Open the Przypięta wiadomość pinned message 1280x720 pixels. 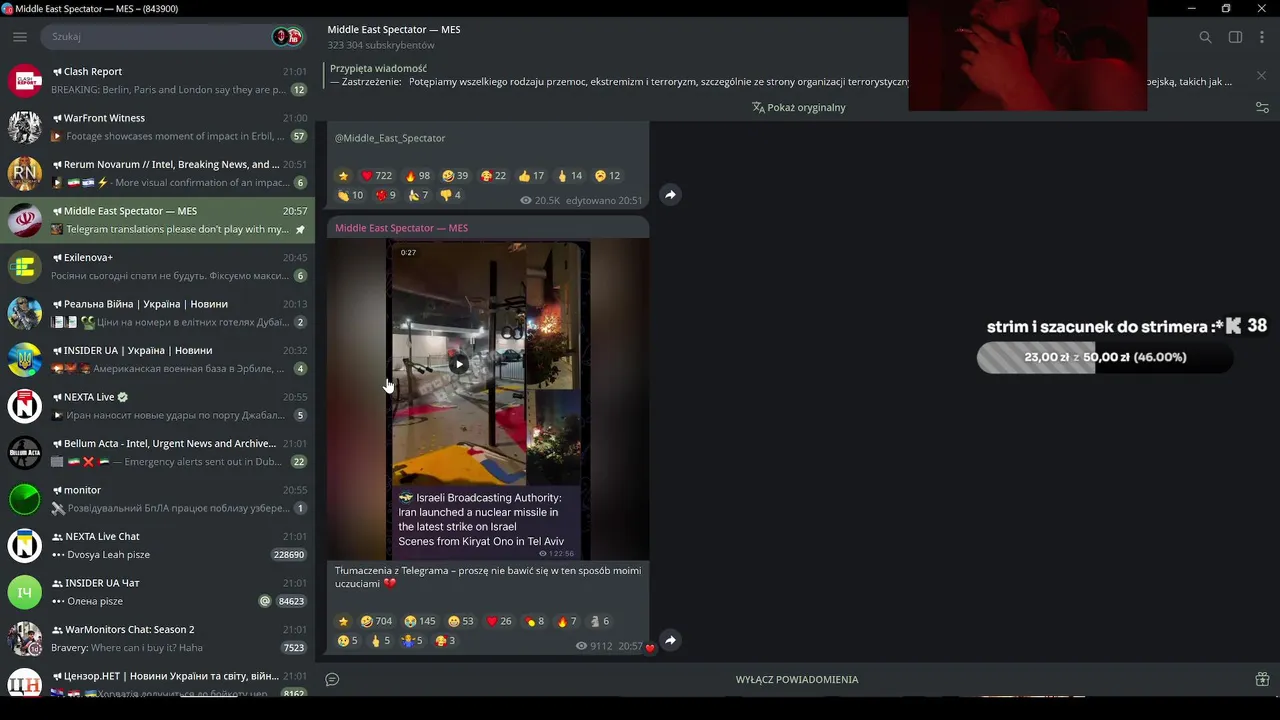click(780, 76)
